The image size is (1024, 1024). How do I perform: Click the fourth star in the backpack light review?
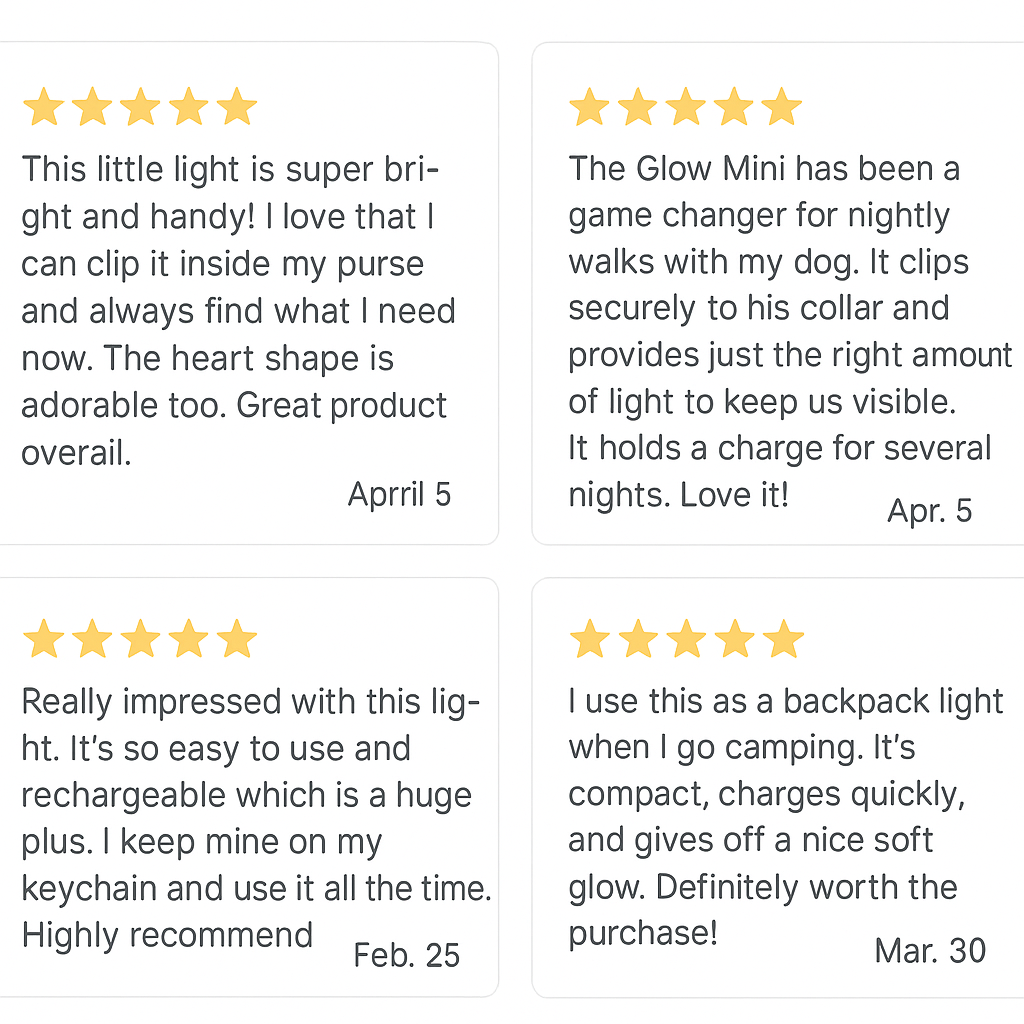tap(735, 638)
